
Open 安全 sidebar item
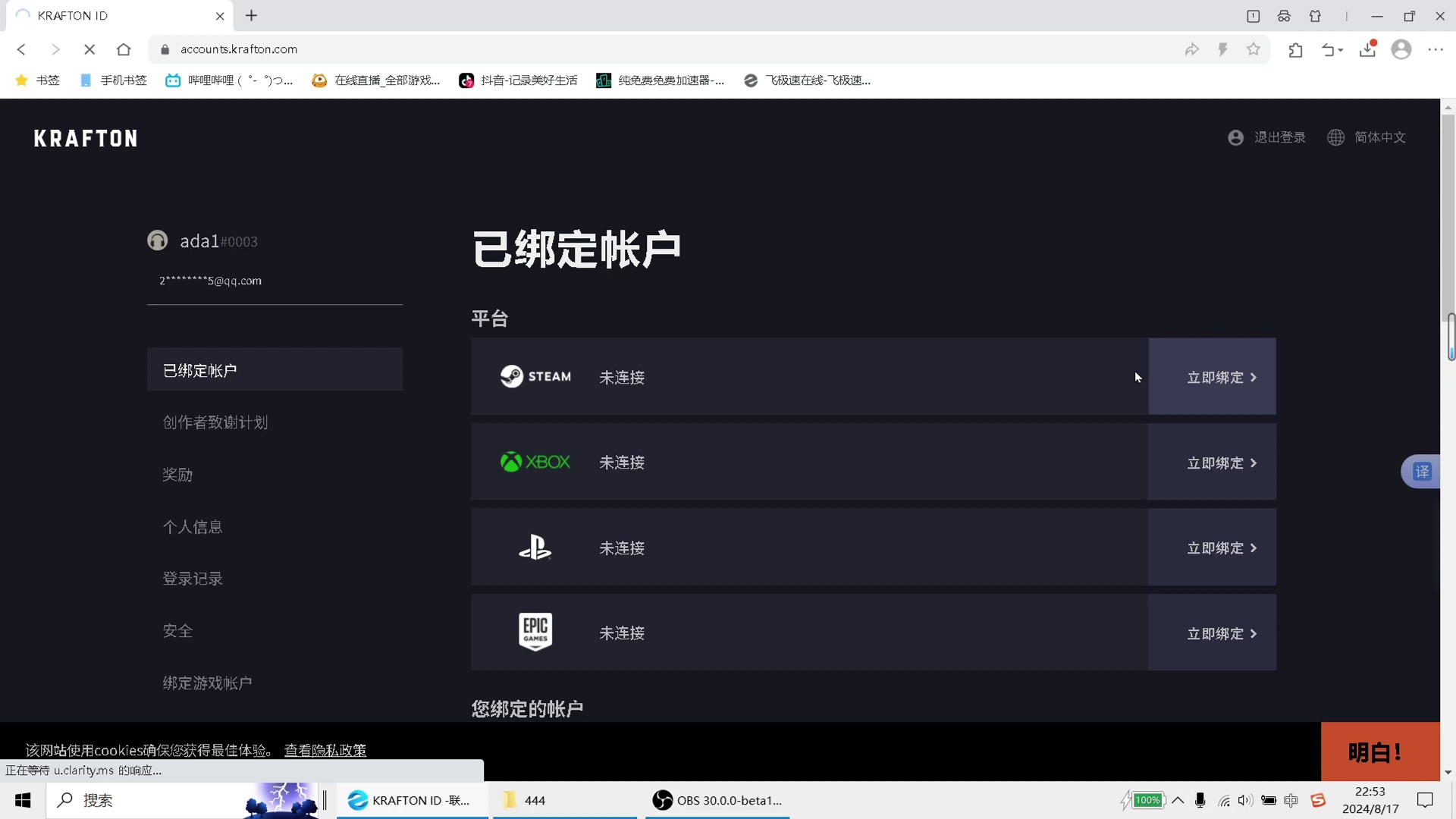point(177,631)
